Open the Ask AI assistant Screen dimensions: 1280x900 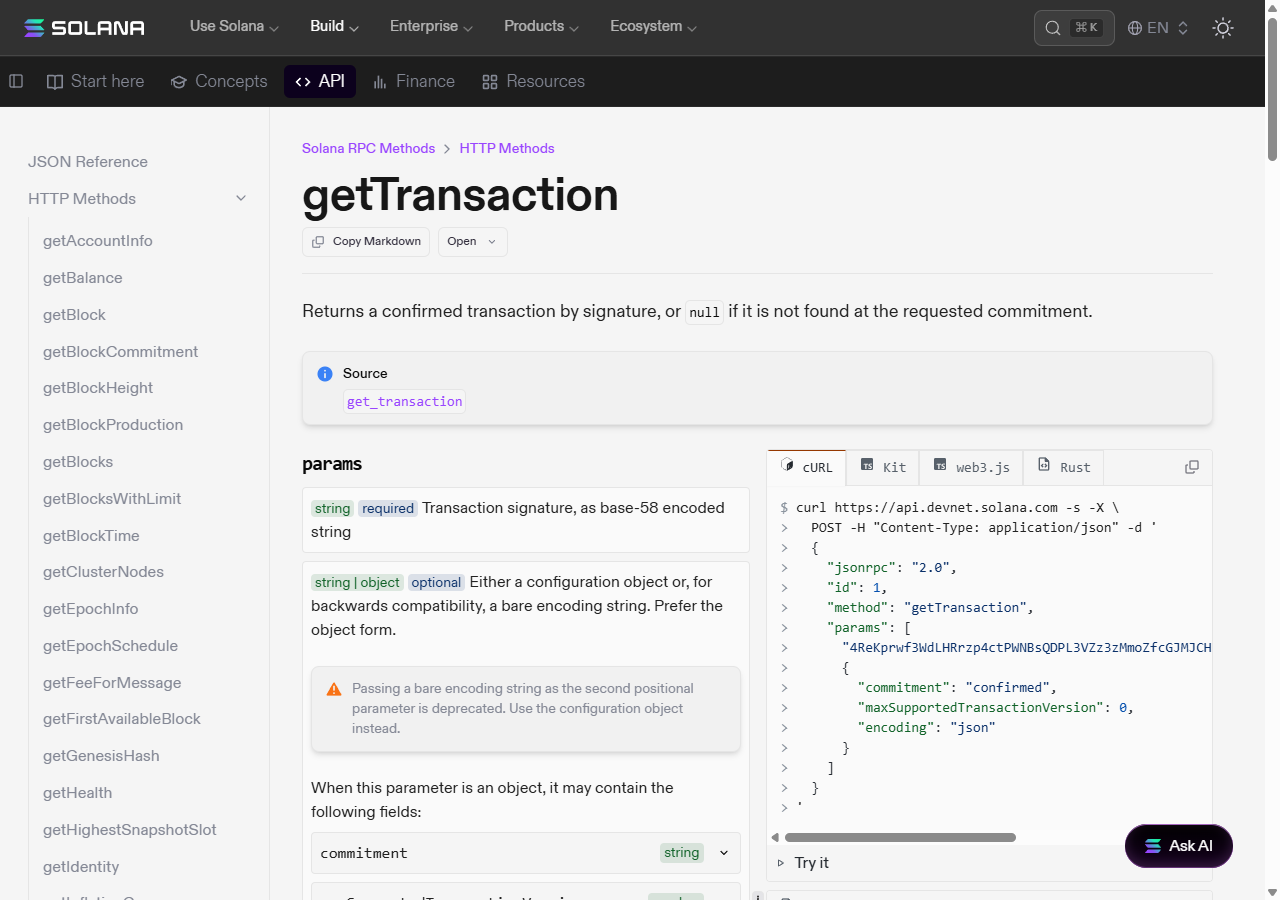click(x=1179, y=846)
